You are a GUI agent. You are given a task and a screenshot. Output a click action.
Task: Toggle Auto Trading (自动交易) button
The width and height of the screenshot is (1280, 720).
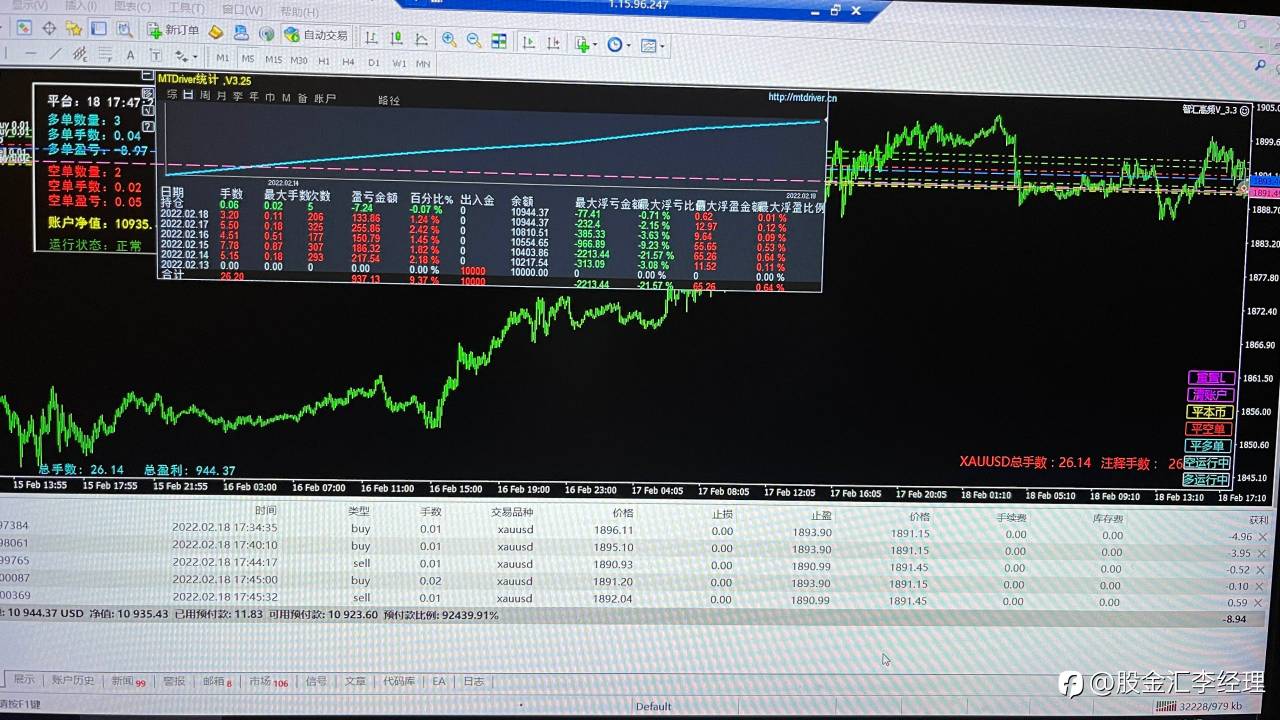[x=316, y=34]
